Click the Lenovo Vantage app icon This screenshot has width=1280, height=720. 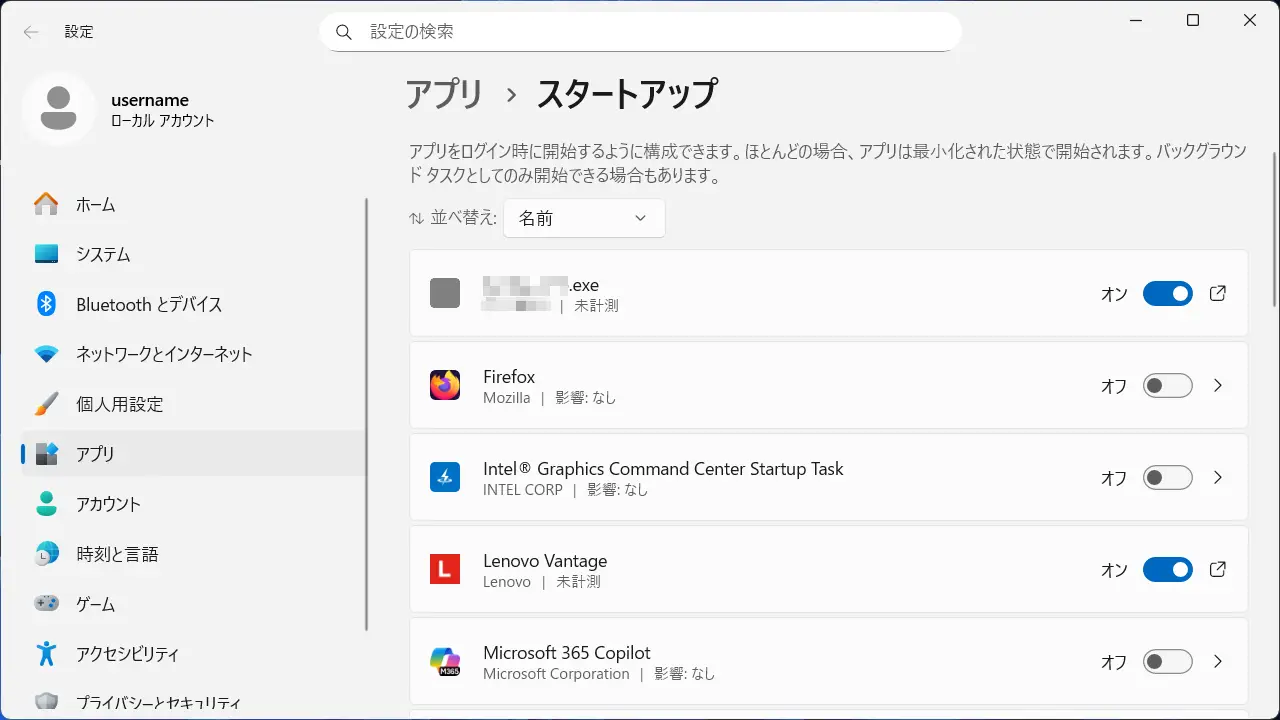pyautogui.click(x=445, y=570)
